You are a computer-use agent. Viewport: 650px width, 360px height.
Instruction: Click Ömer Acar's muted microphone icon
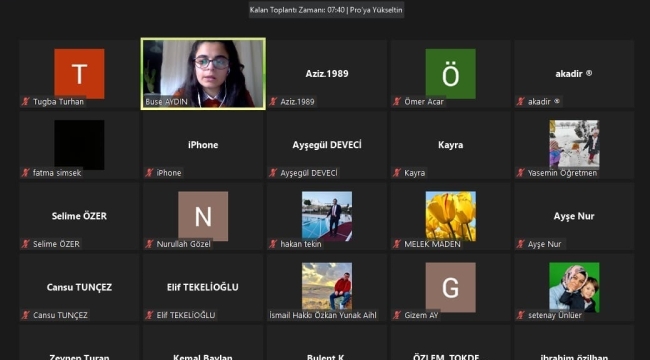pyautogui.click(x=397, y=102)
